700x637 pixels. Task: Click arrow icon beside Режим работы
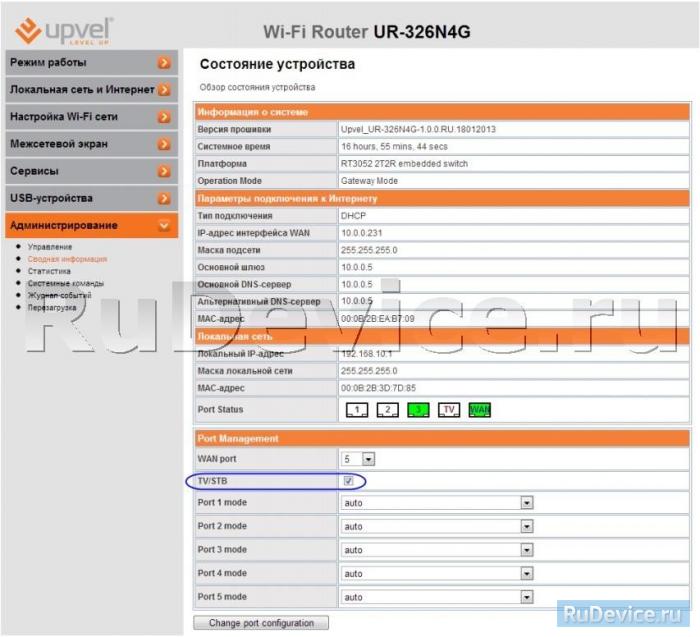[164, 63]
